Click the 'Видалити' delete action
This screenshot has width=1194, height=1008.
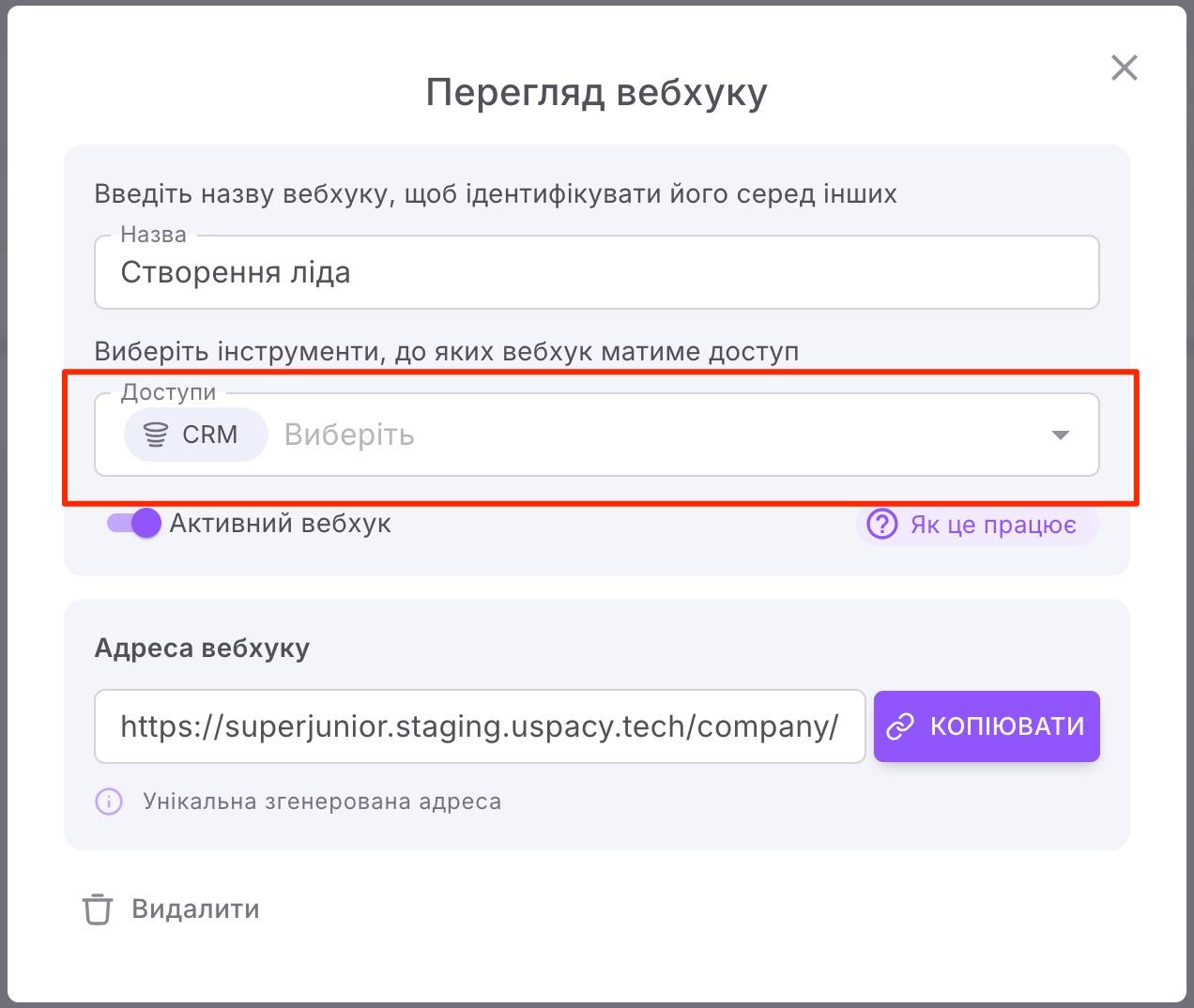tap(193, 909)
